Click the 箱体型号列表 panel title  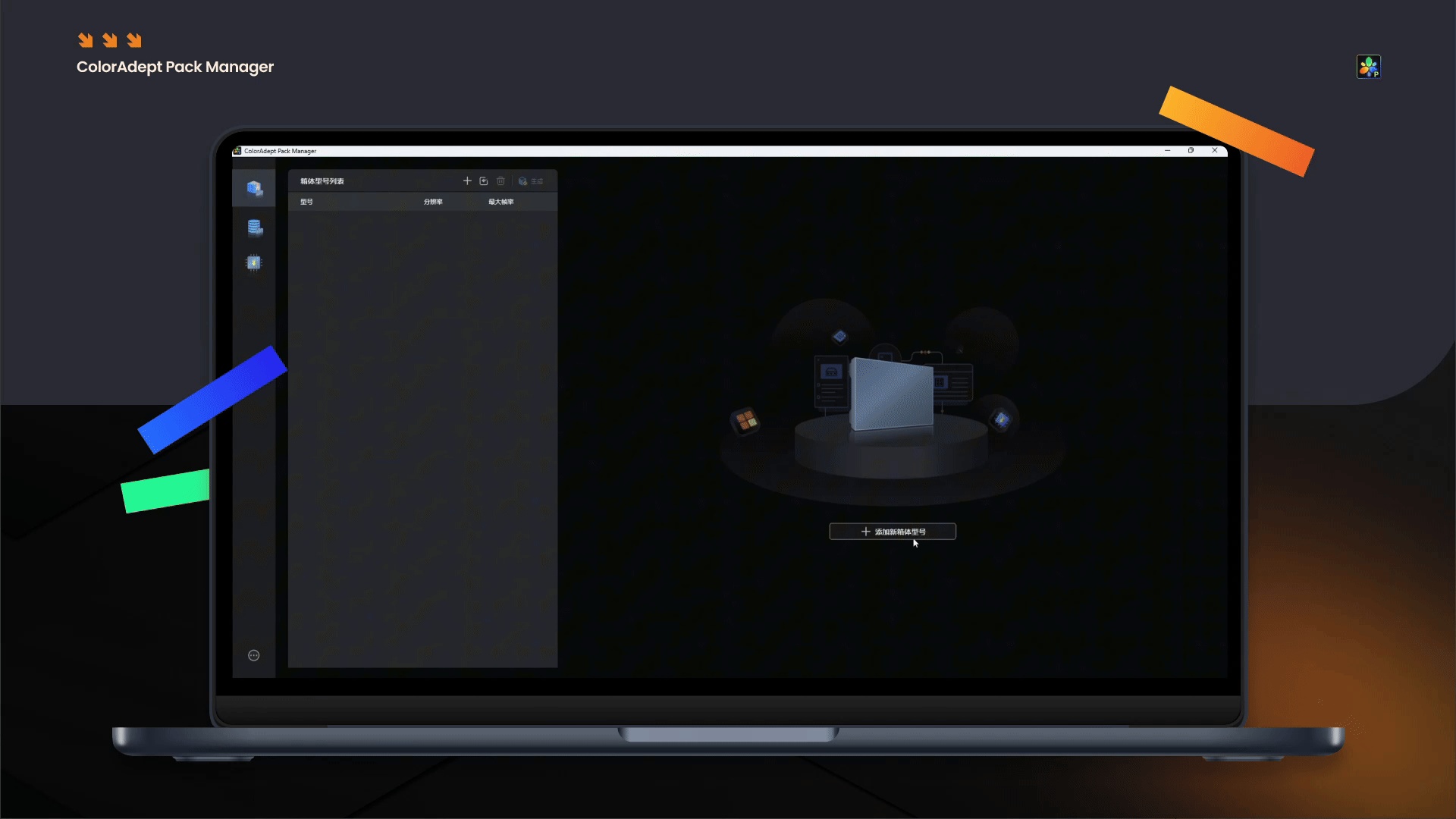(x=322, y=181)
